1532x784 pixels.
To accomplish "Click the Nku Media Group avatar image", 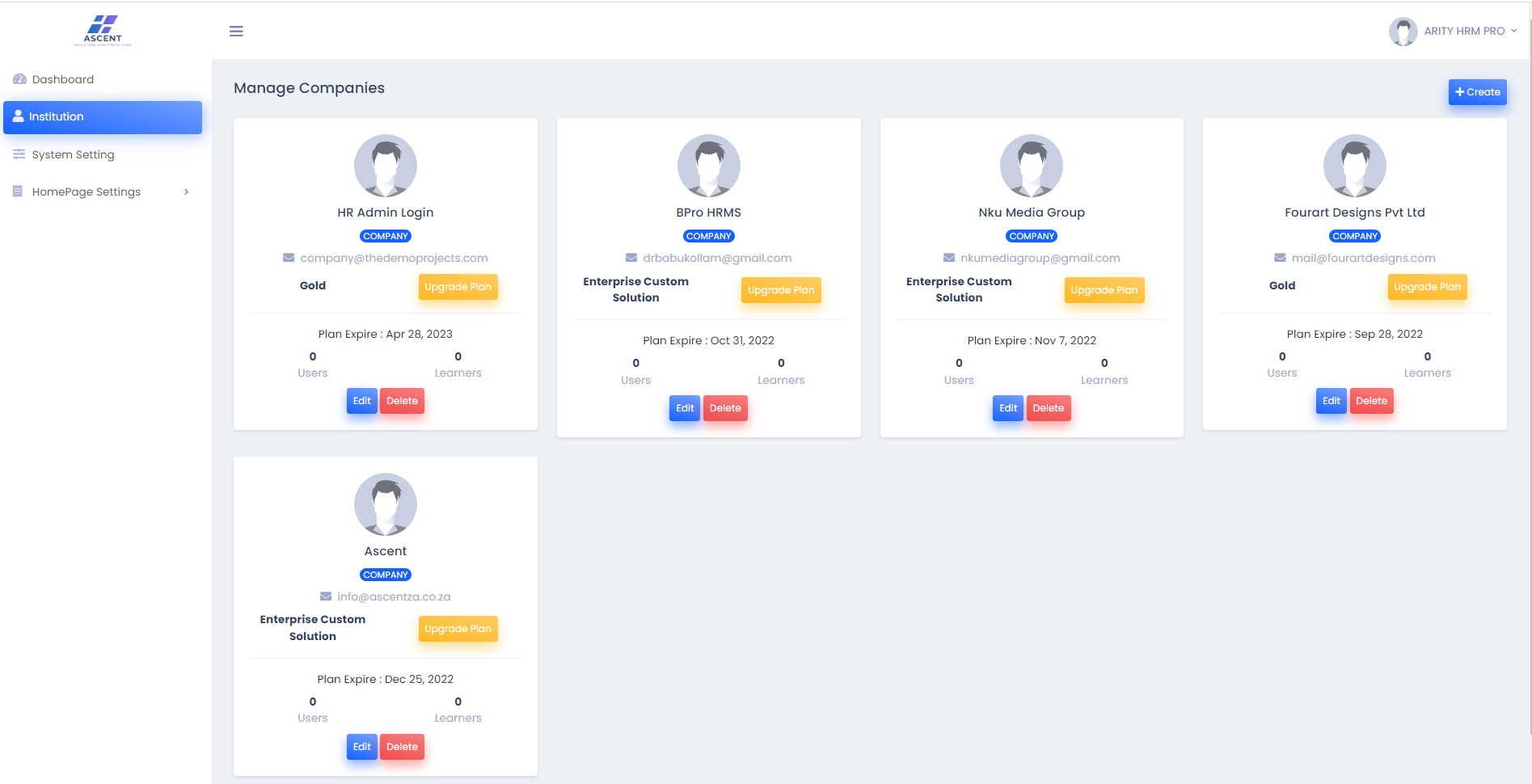I will 1032,166.
